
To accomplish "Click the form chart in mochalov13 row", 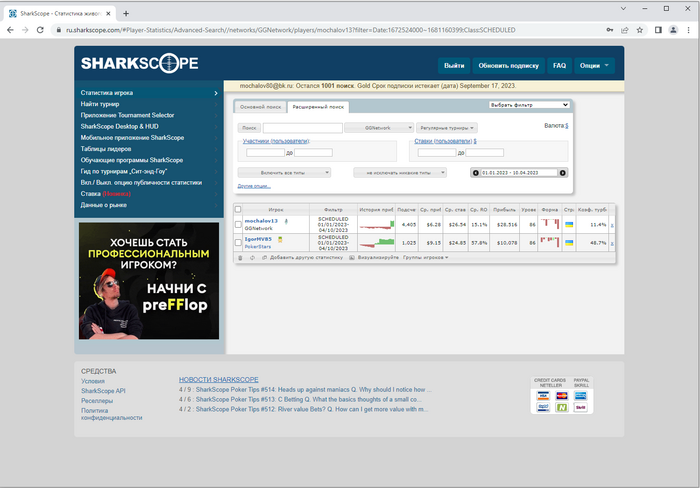I will tap(550, 224).
